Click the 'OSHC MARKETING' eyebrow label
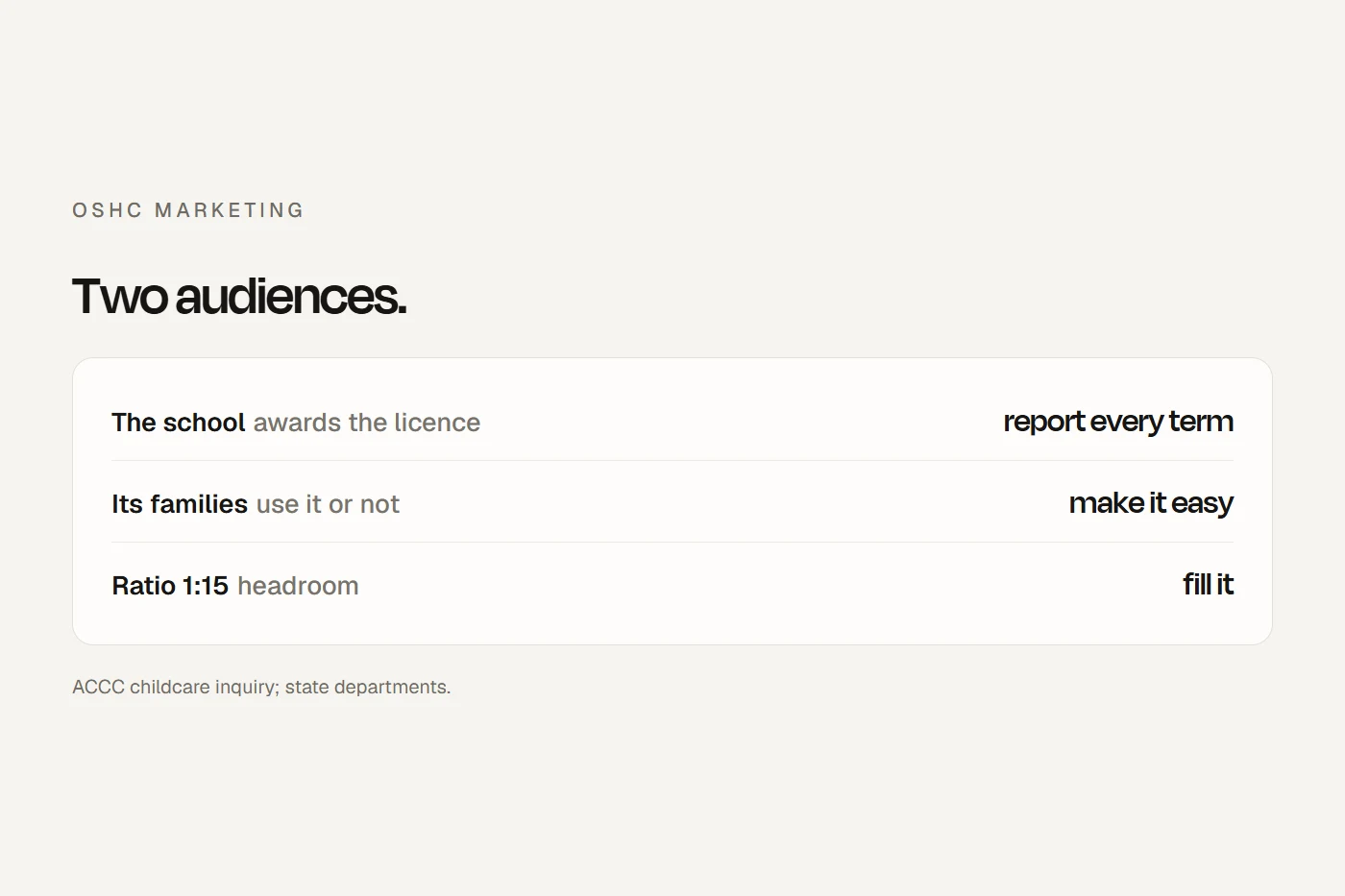 coord(188,210)
